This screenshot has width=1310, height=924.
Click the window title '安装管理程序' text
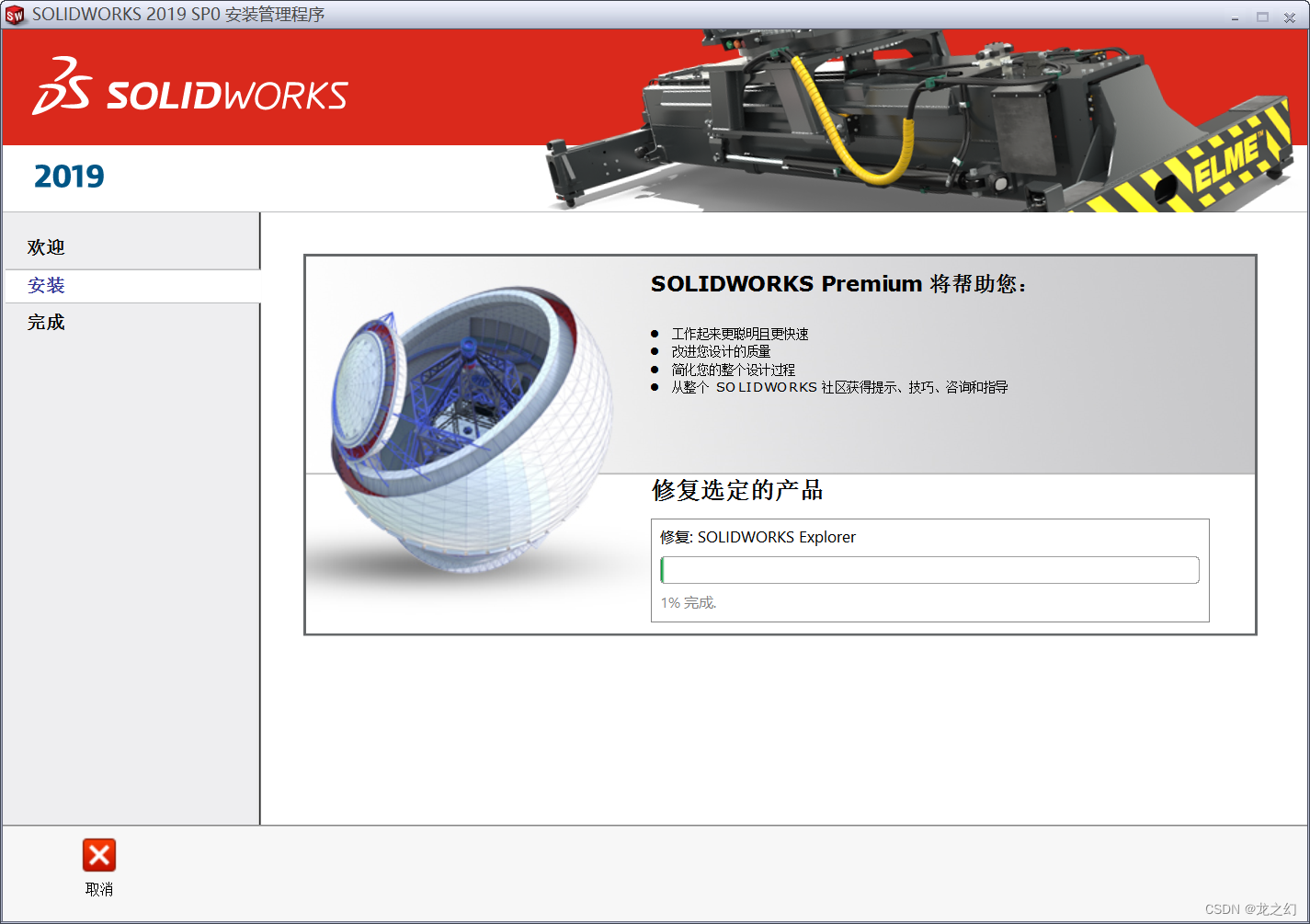point(275,15)
